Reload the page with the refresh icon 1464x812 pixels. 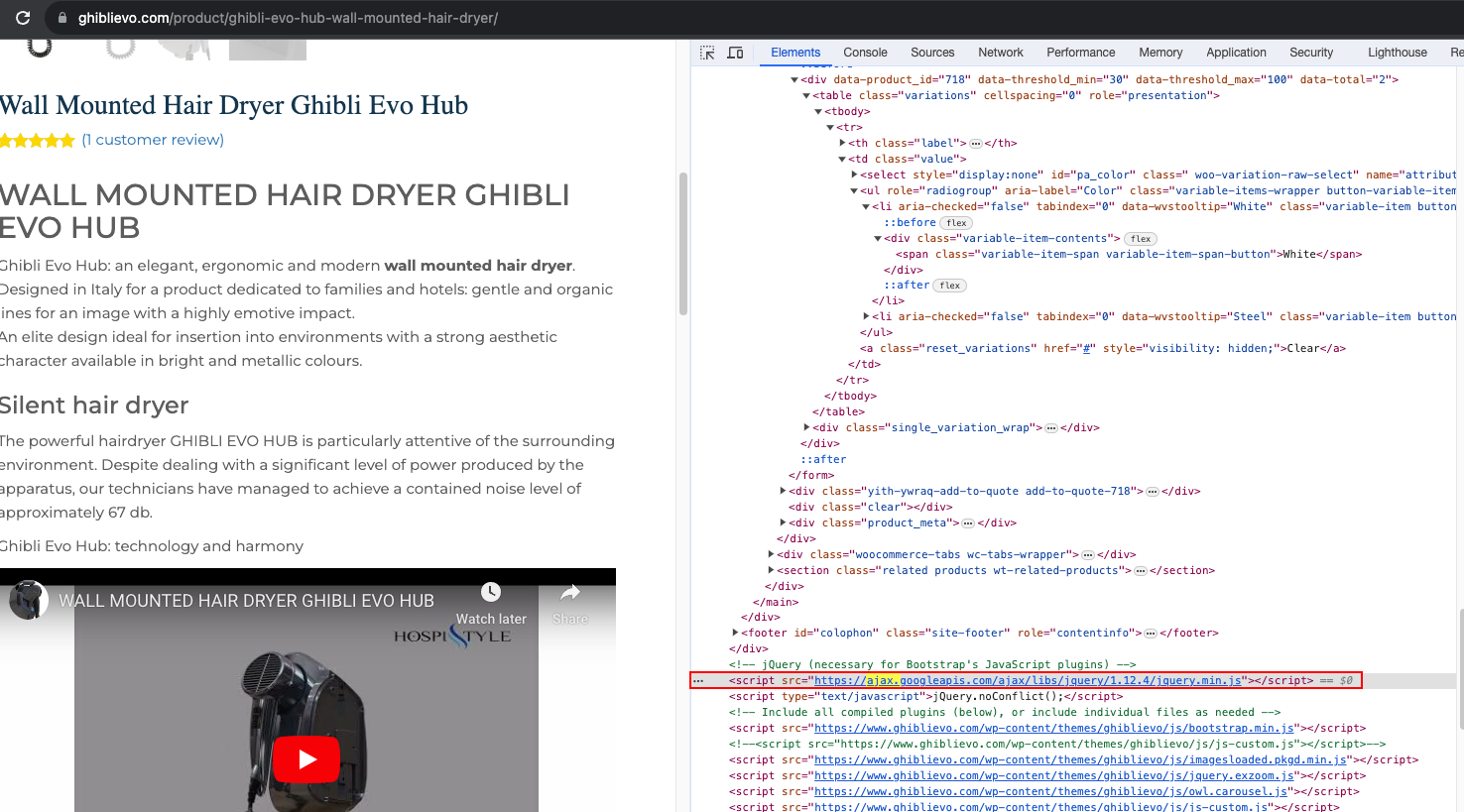tap(23, 18)
